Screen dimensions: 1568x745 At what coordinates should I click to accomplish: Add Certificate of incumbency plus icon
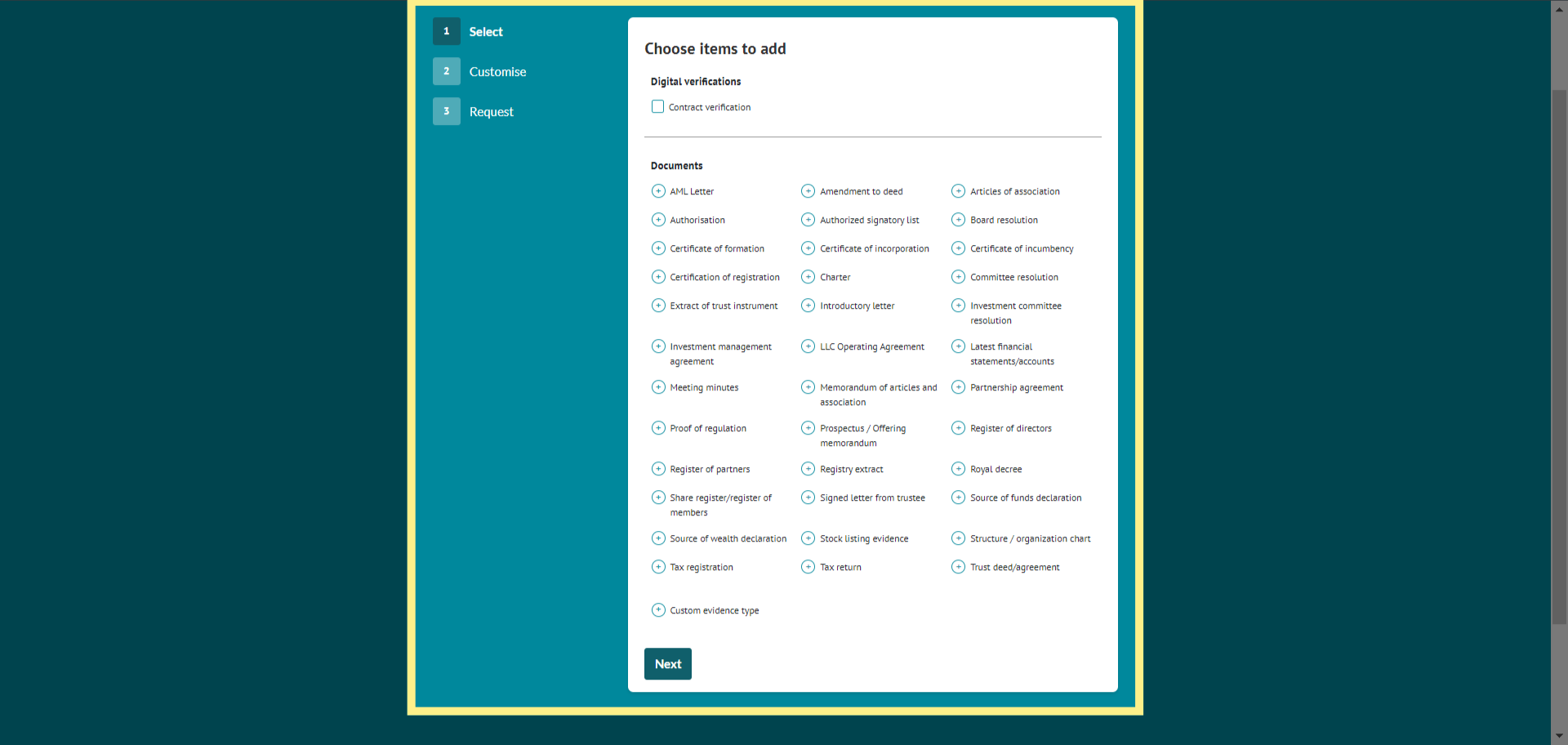(958, 248)
